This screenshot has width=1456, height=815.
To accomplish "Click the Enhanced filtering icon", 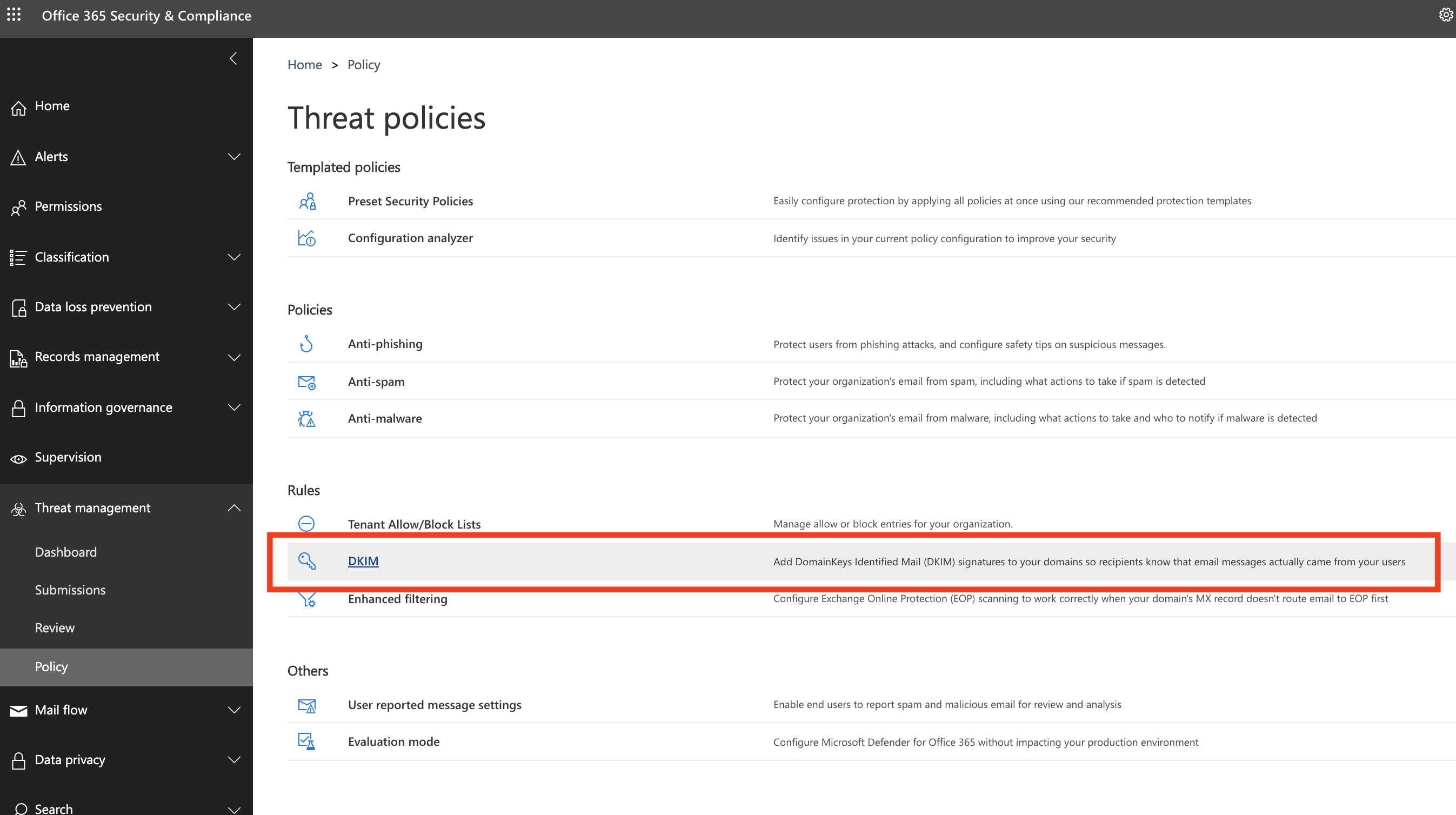I will coord(307,598).
